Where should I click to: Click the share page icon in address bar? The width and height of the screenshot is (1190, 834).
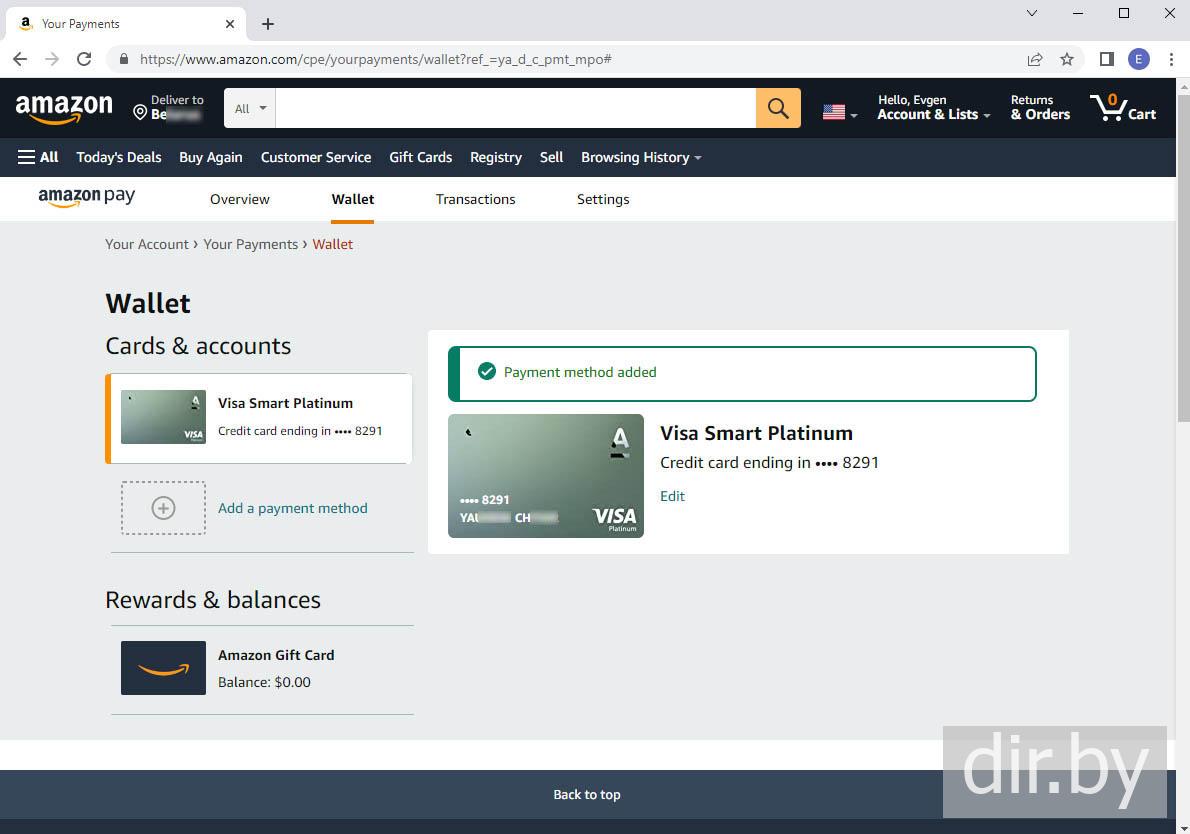click(1035, 59)
